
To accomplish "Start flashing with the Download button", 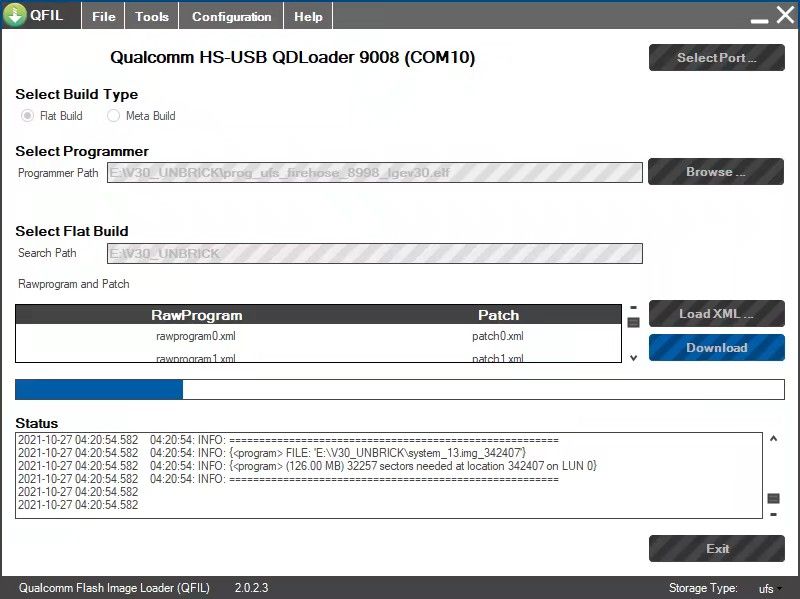I will pyautogui.click(x=716, y=347).
